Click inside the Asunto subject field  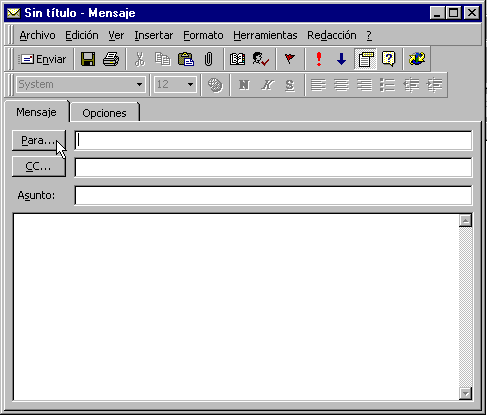pyautogui.click(x=273, y=195)
